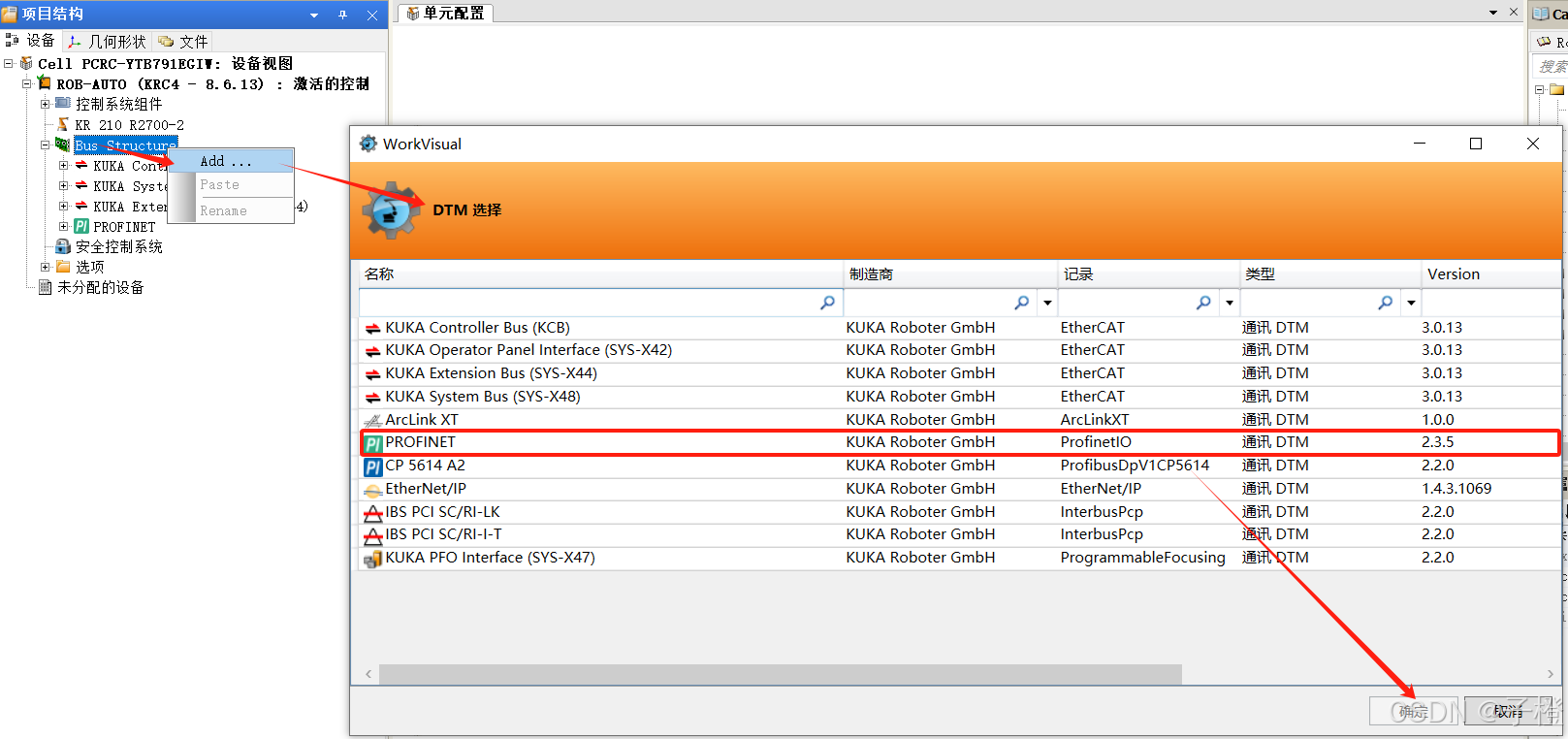Sort the list by the Version column header
Viewport: 1568px width, 739px height.
click(x=1491, y=273)
